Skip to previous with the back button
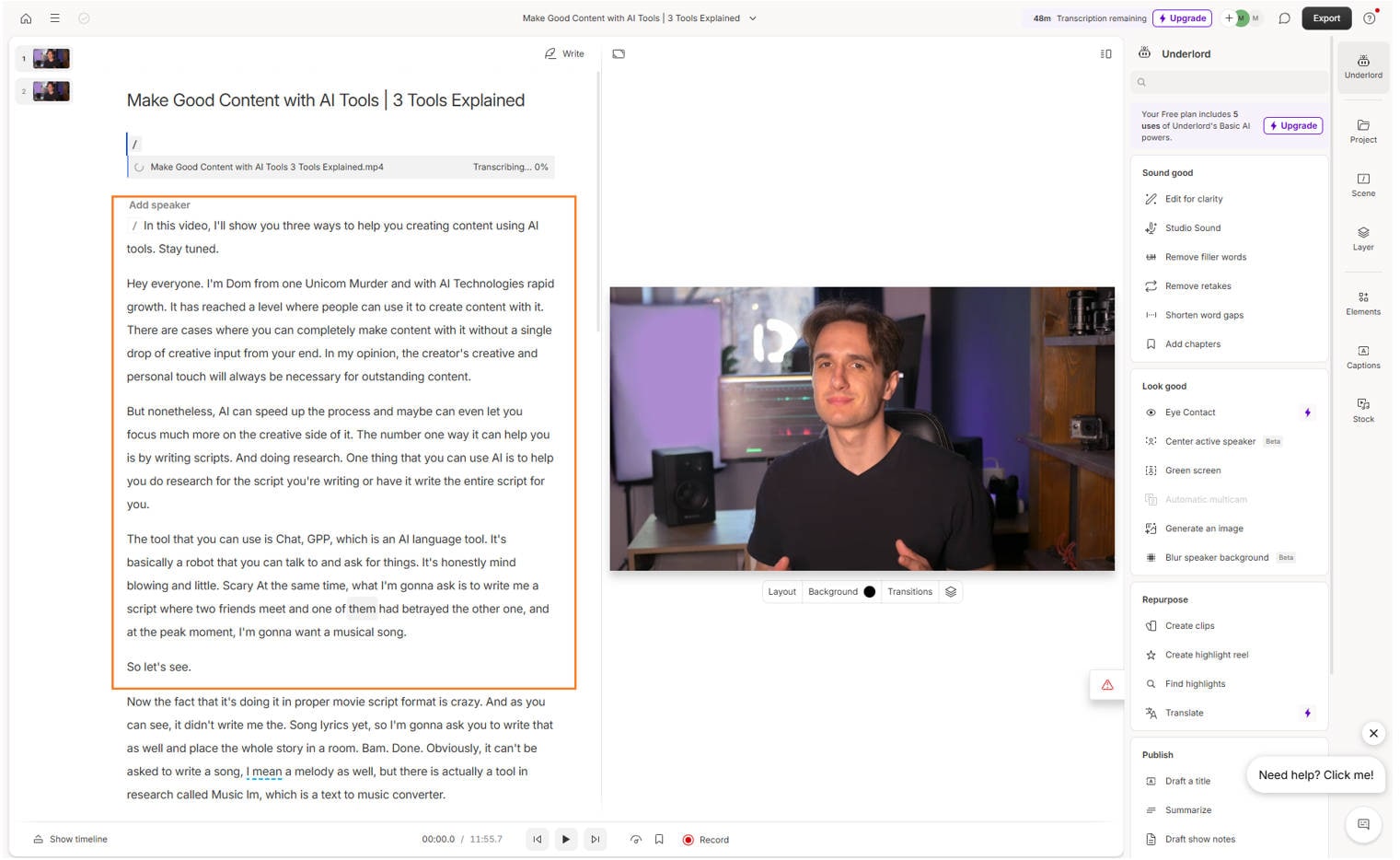This screenshot has height=860, width=1400. pyautogui.click(x=538, y=840)
